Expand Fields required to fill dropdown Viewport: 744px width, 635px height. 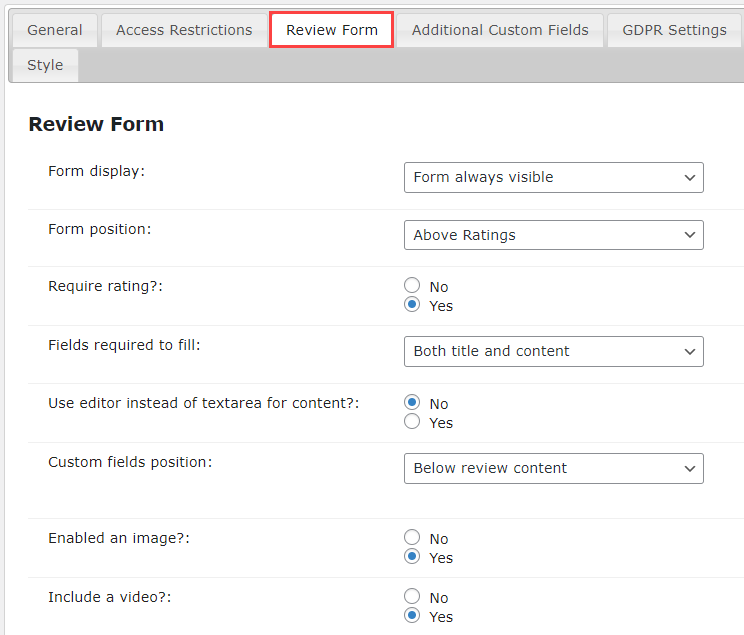coord(553,351)
